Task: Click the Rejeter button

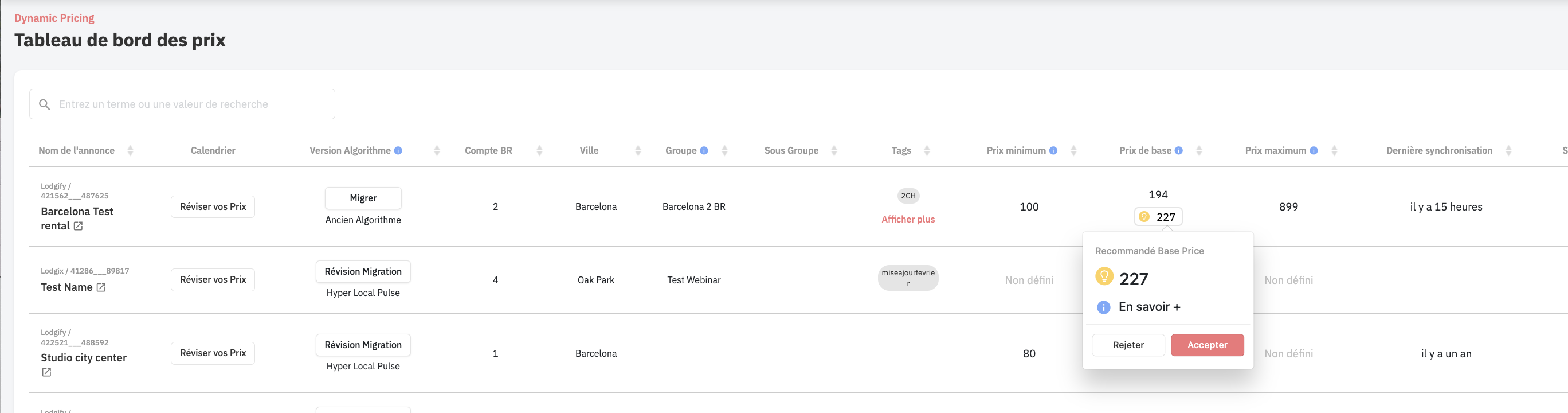Action: (x=1128, y=345)
